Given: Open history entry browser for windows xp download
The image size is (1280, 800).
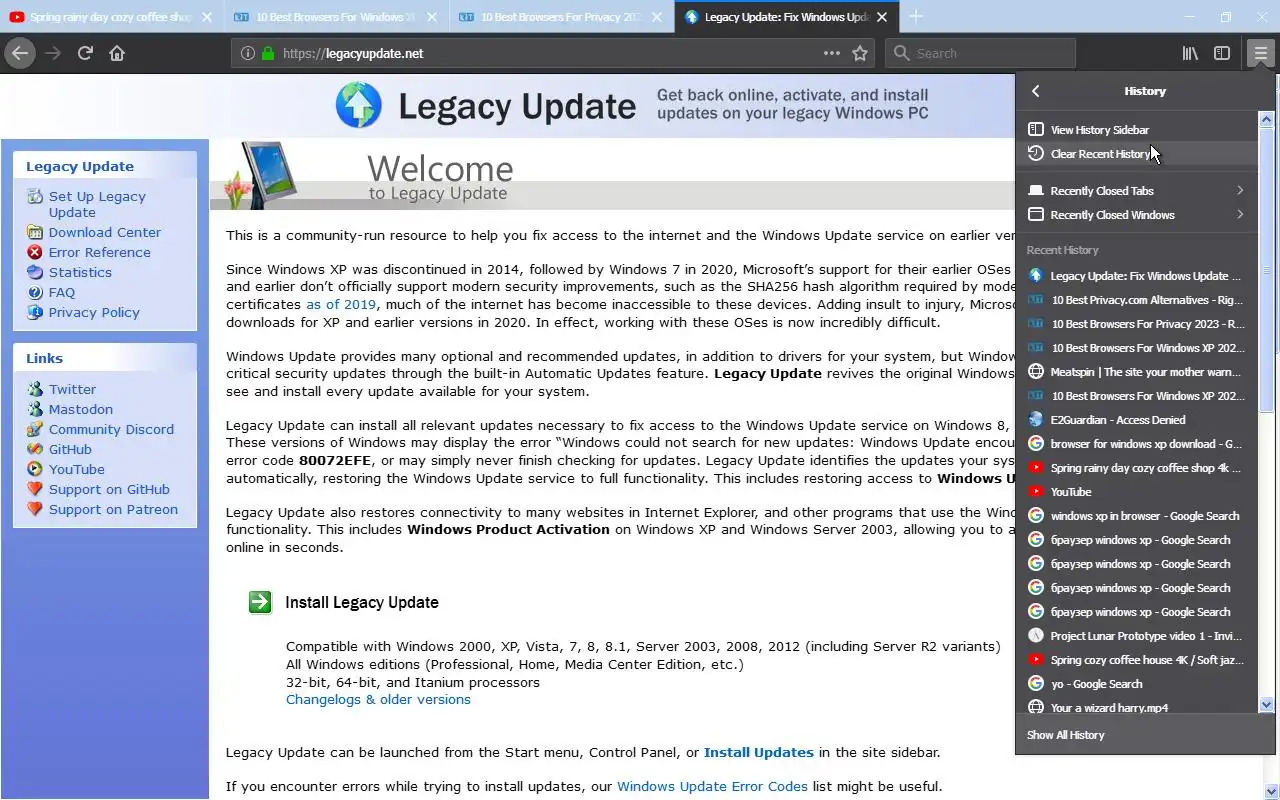Looking at the screenshot, I should click(x=1137, y=444).
